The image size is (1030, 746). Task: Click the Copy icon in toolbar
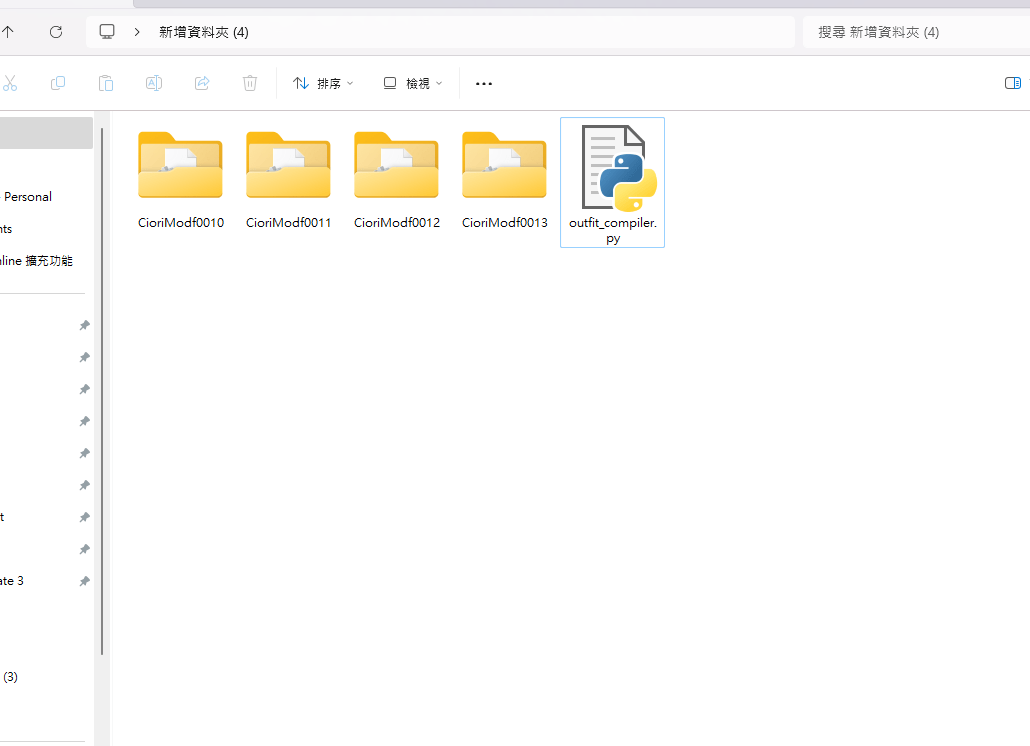click(x=58, y=83)
